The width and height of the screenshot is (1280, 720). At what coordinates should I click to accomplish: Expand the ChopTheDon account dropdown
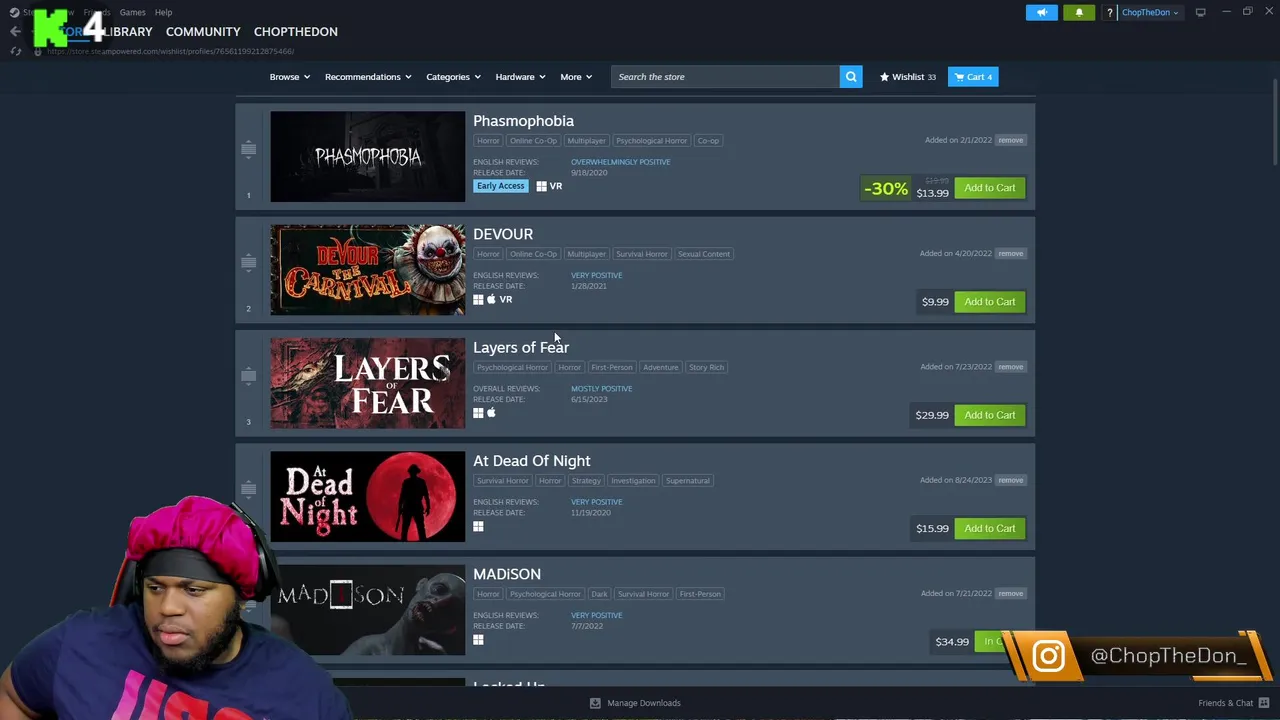click(x=1150, y=12)
